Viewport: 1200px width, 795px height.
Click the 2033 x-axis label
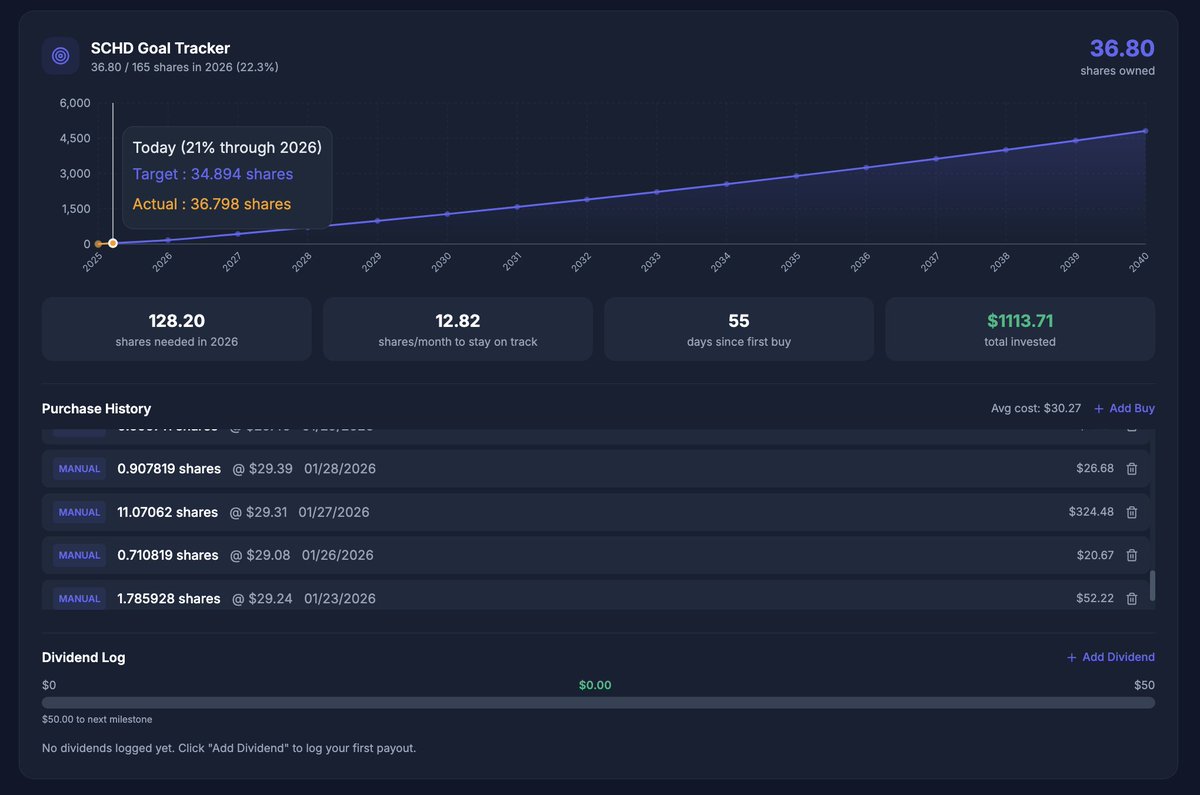(x=650, y=262)
